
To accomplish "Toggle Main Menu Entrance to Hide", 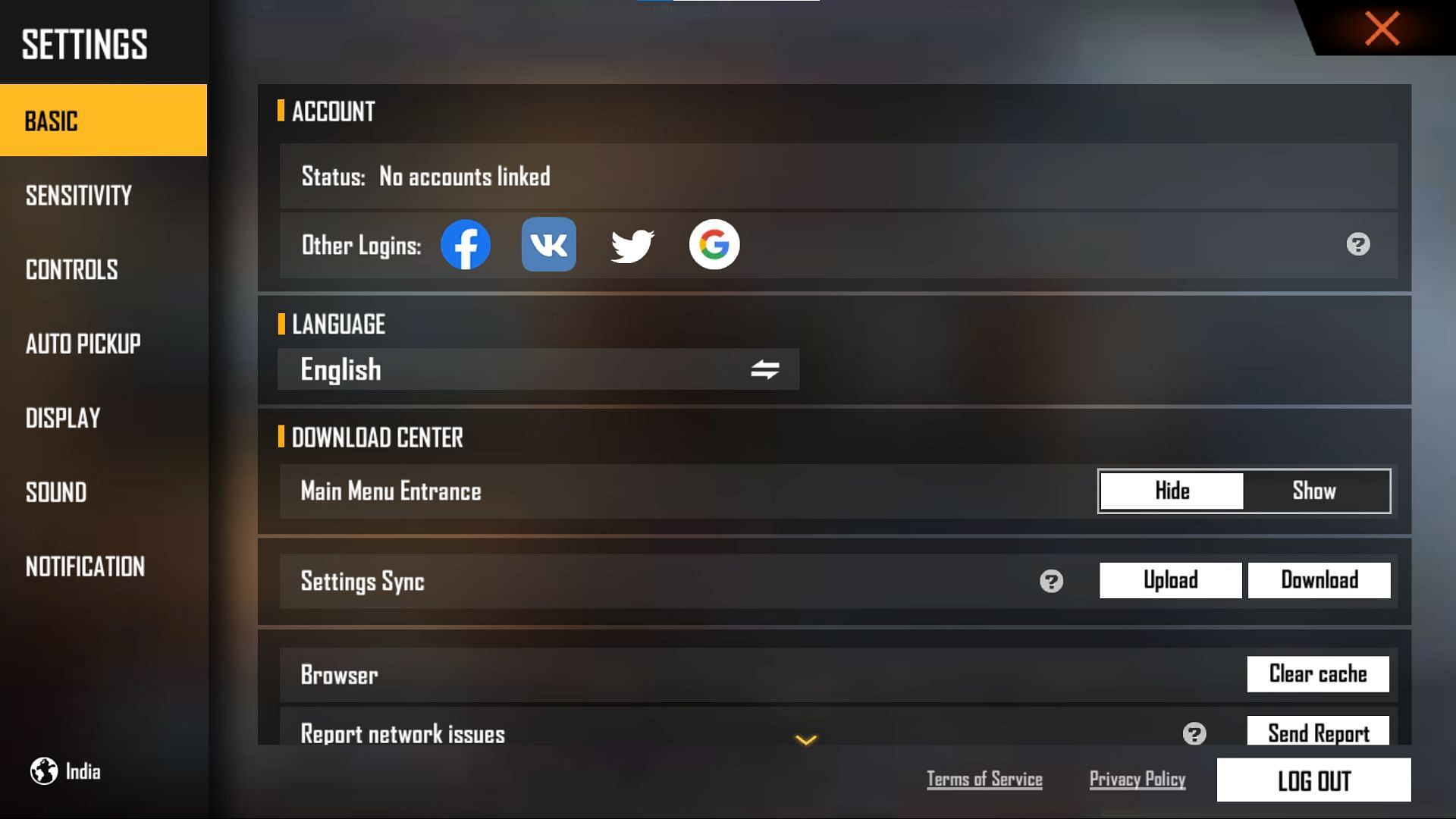I will pos(1172,491).
